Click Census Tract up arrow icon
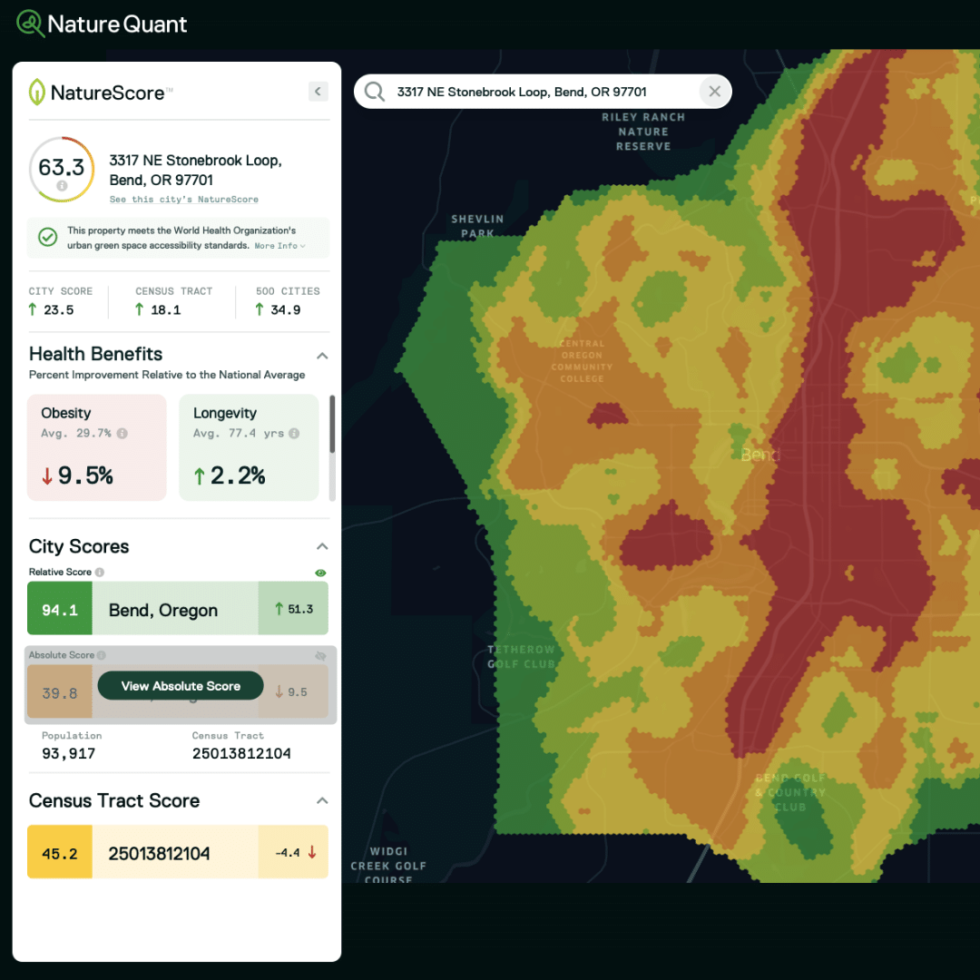 point(139,309)
